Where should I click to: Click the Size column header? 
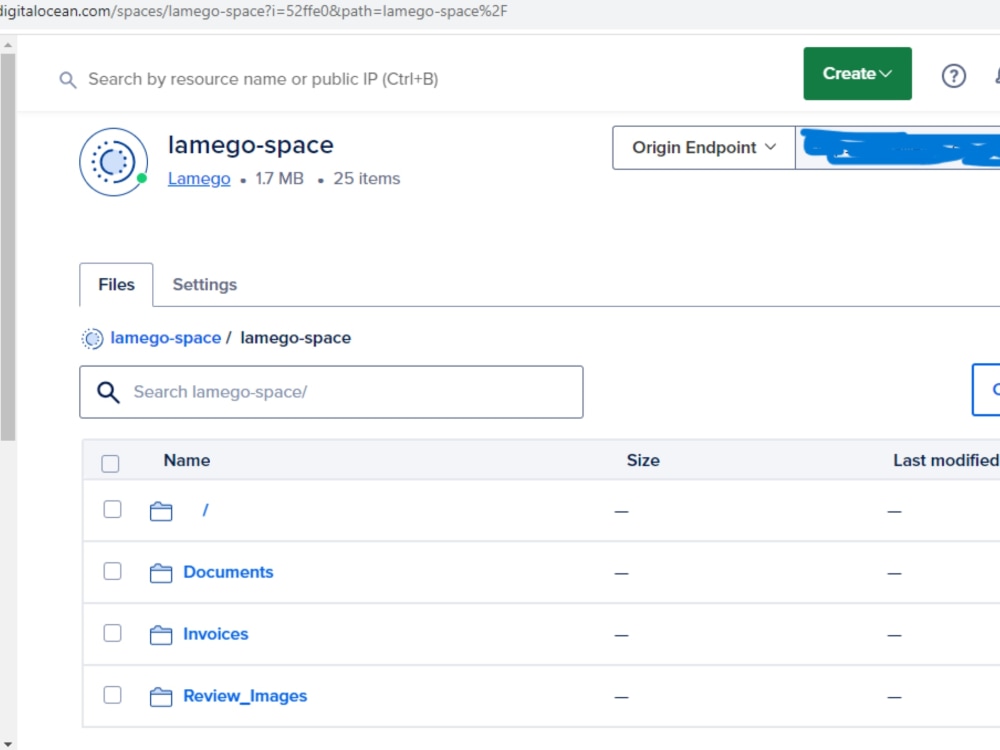tap(643, 460)
